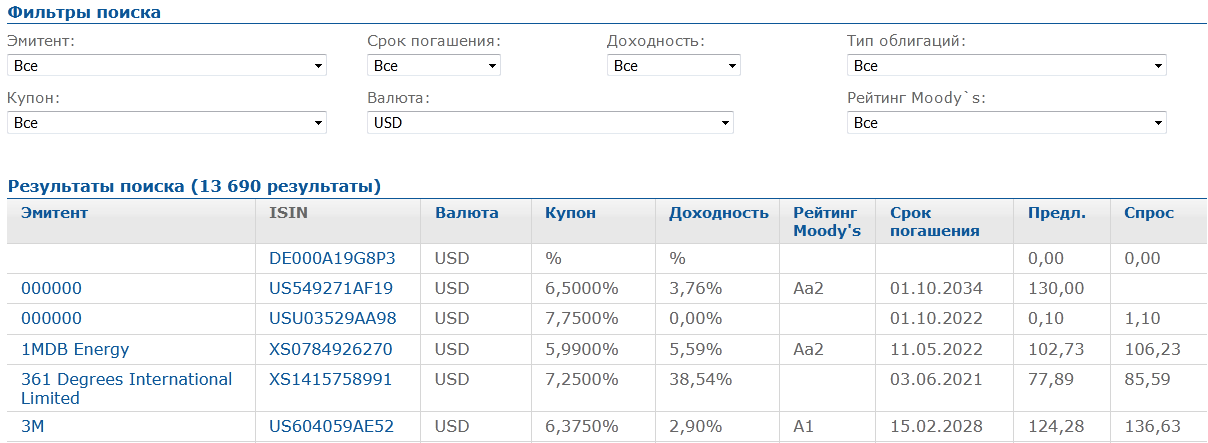Open ISIN link US604059AE52
The height and width of the screenshot is (443, 1208).
pos(331,427)
